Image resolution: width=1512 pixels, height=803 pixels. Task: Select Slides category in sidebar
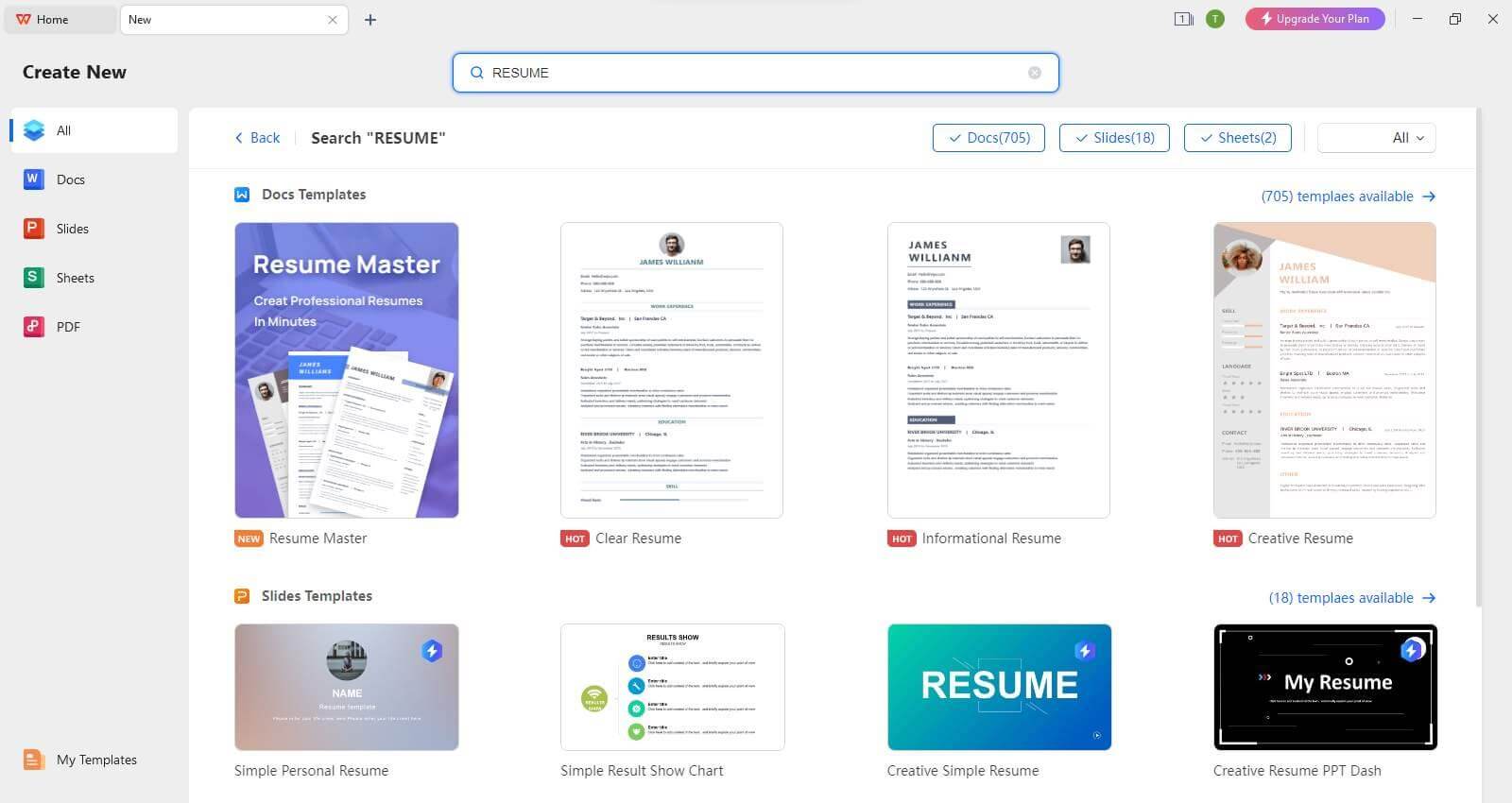[94, 229]
